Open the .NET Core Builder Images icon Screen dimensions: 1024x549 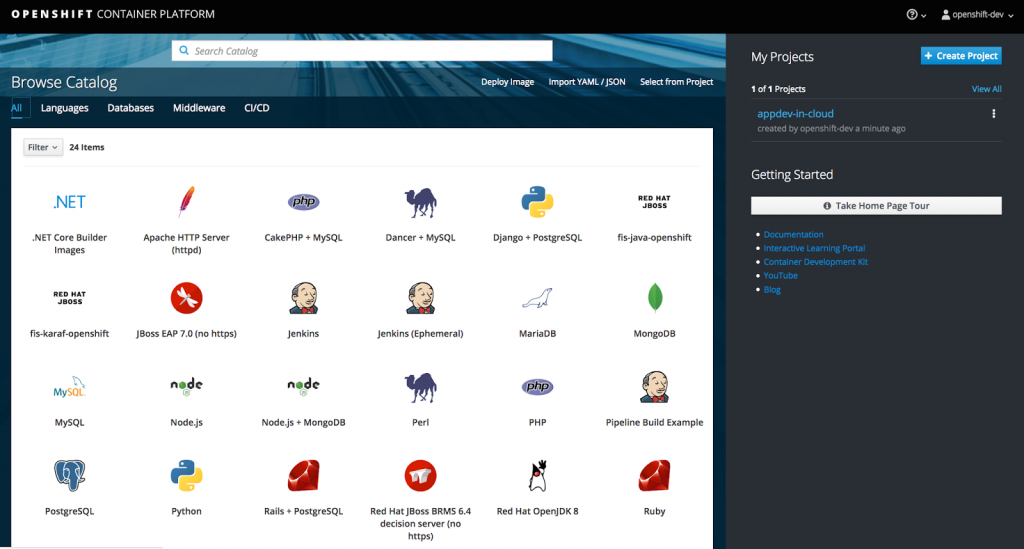click(x=69, y=202)
